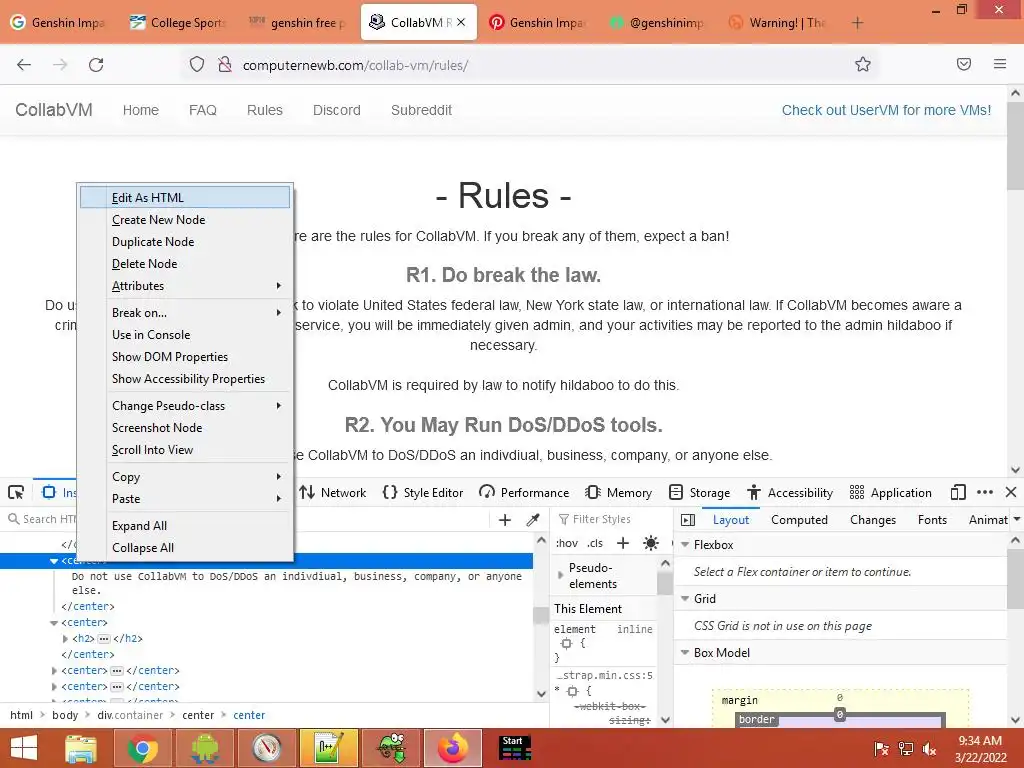1024x768 pixels.
Task: Choose Collapse All
Action: [x=185, y=548]
